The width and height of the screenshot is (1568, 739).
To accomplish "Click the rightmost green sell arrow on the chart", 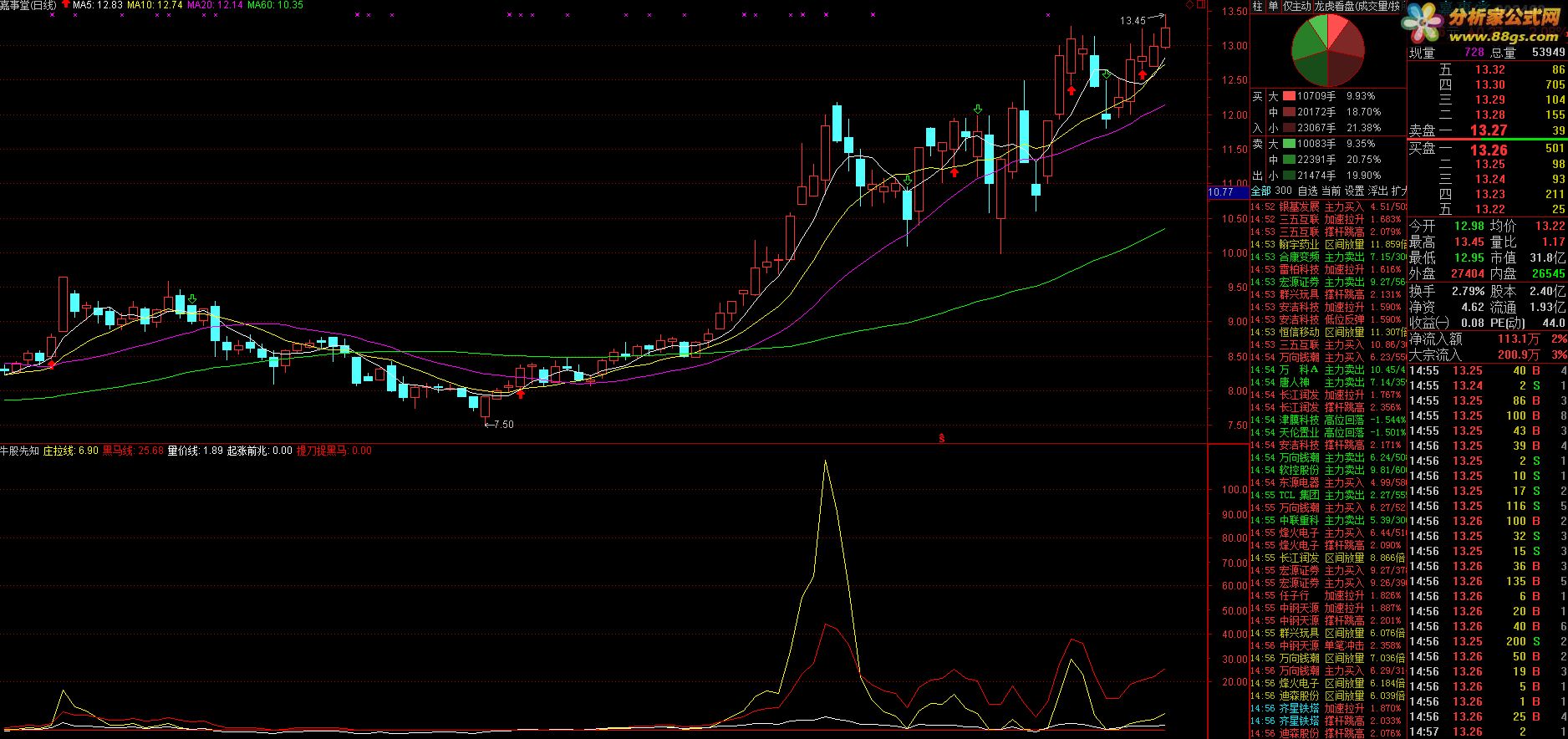I will pyautogui.click(x=1106, y=75).
